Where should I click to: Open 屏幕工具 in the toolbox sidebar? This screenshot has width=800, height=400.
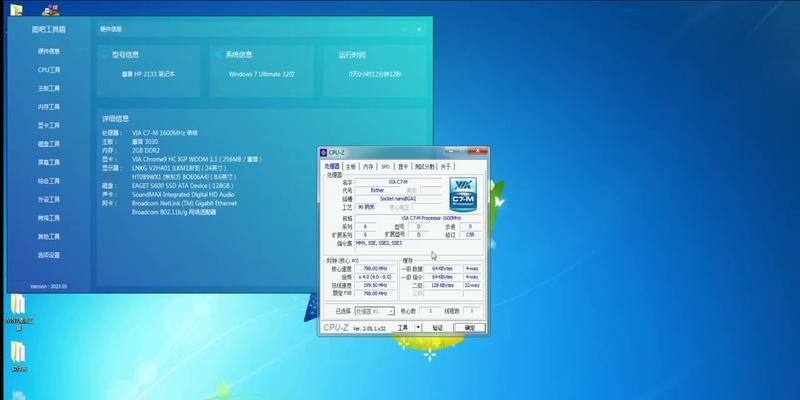(49, 162)
